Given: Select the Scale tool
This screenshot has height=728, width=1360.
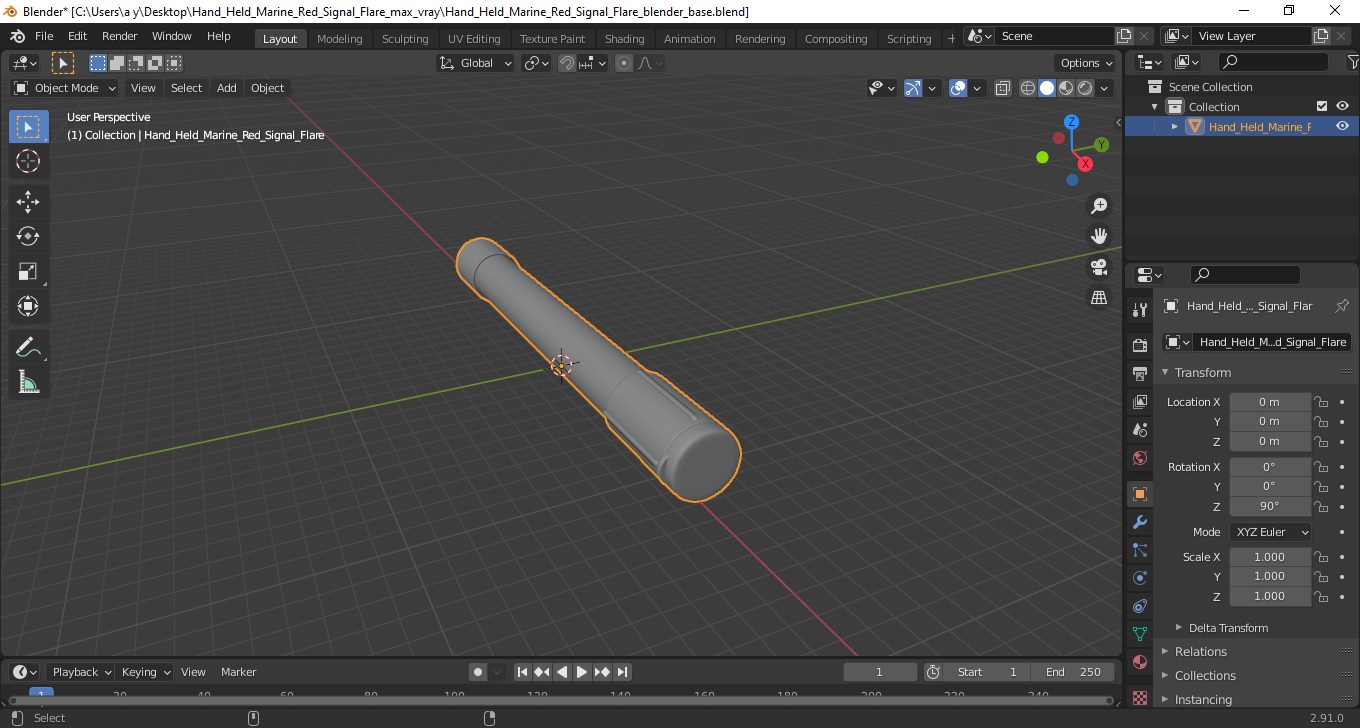Looking at the screenshot, I should pos(28,271).
